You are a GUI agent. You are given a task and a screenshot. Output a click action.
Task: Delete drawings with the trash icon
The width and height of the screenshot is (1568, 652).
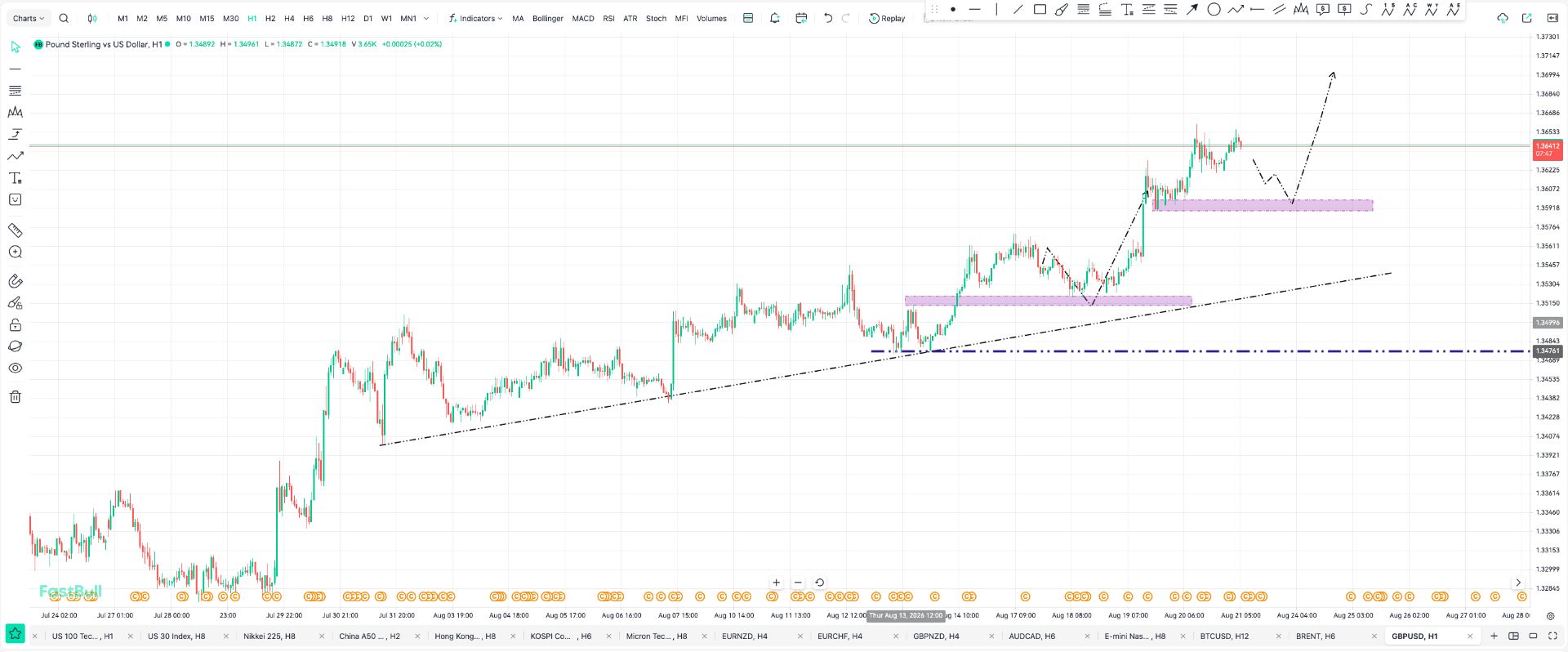[x=15, y=397]
